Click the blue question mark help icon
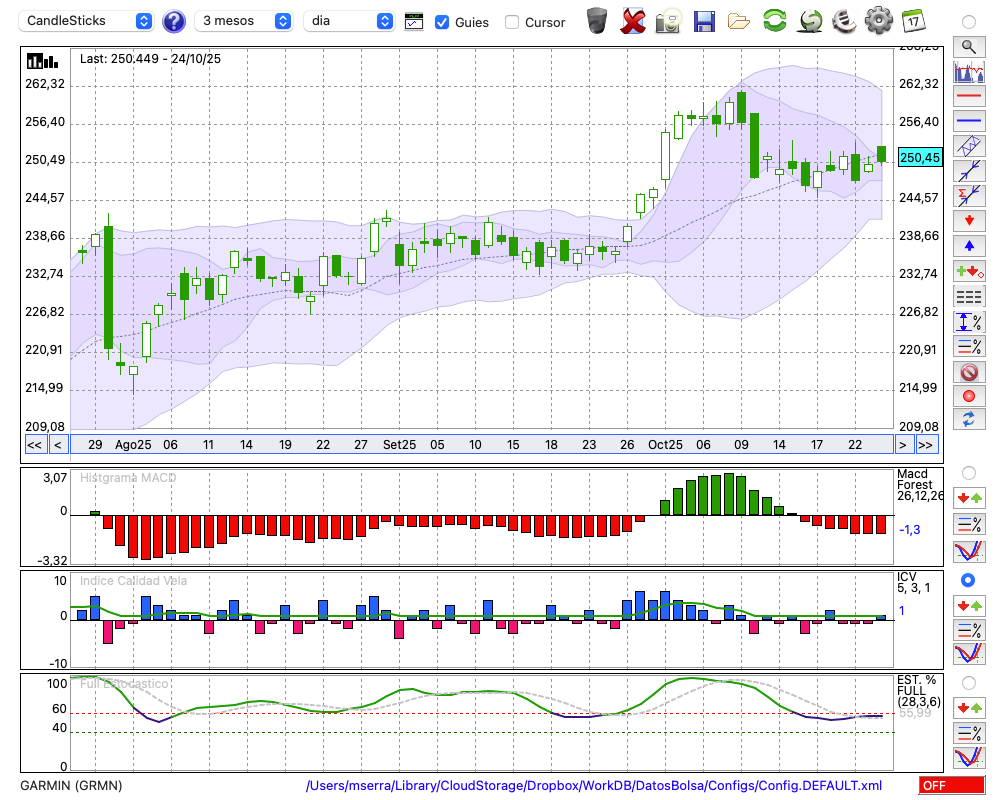Viewport: 1000px width, 800px height. pyautogui.click(x=173, y=22)
